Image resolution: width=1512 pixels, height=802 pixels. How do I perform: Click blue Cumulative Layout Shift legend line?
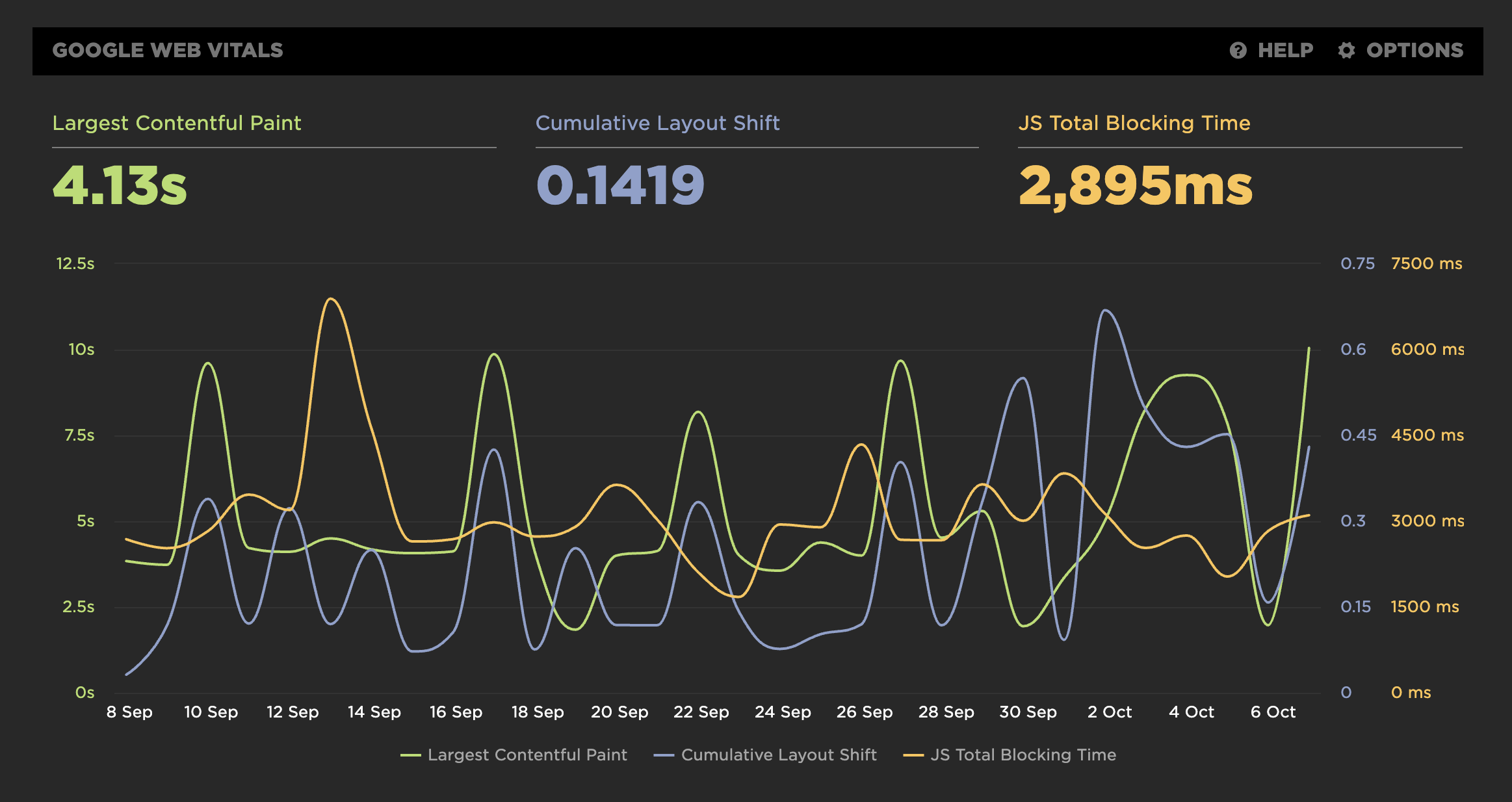pos(664,755)
